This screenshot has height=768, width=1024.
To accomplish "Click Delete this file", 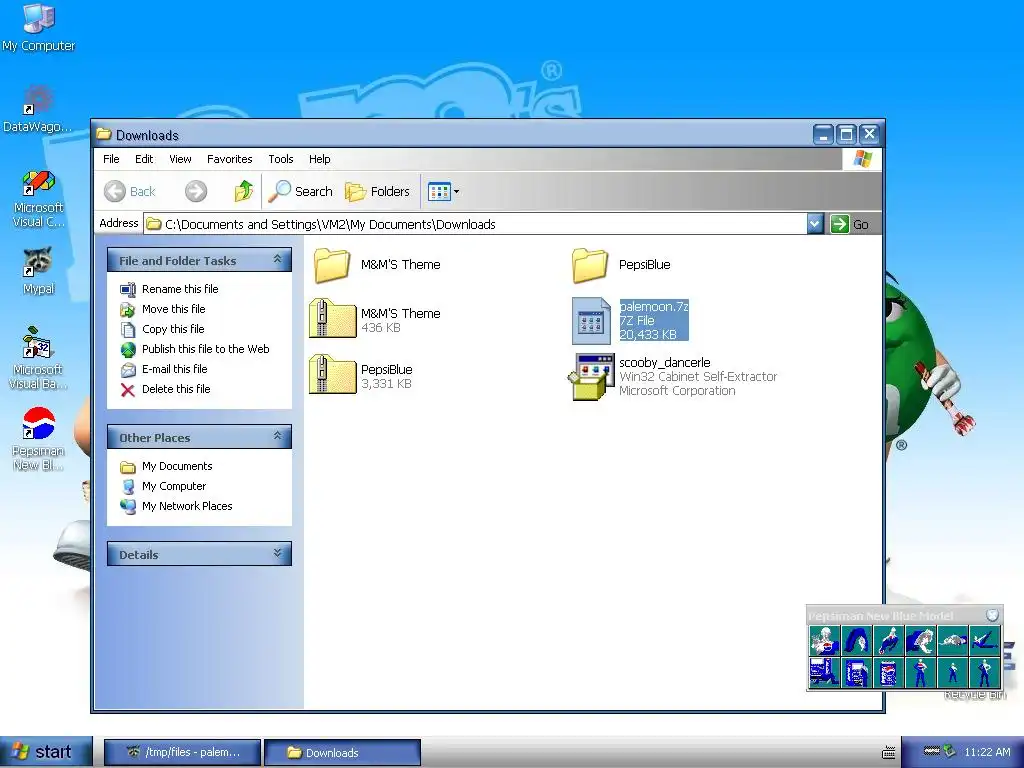I will click(165, 389).
